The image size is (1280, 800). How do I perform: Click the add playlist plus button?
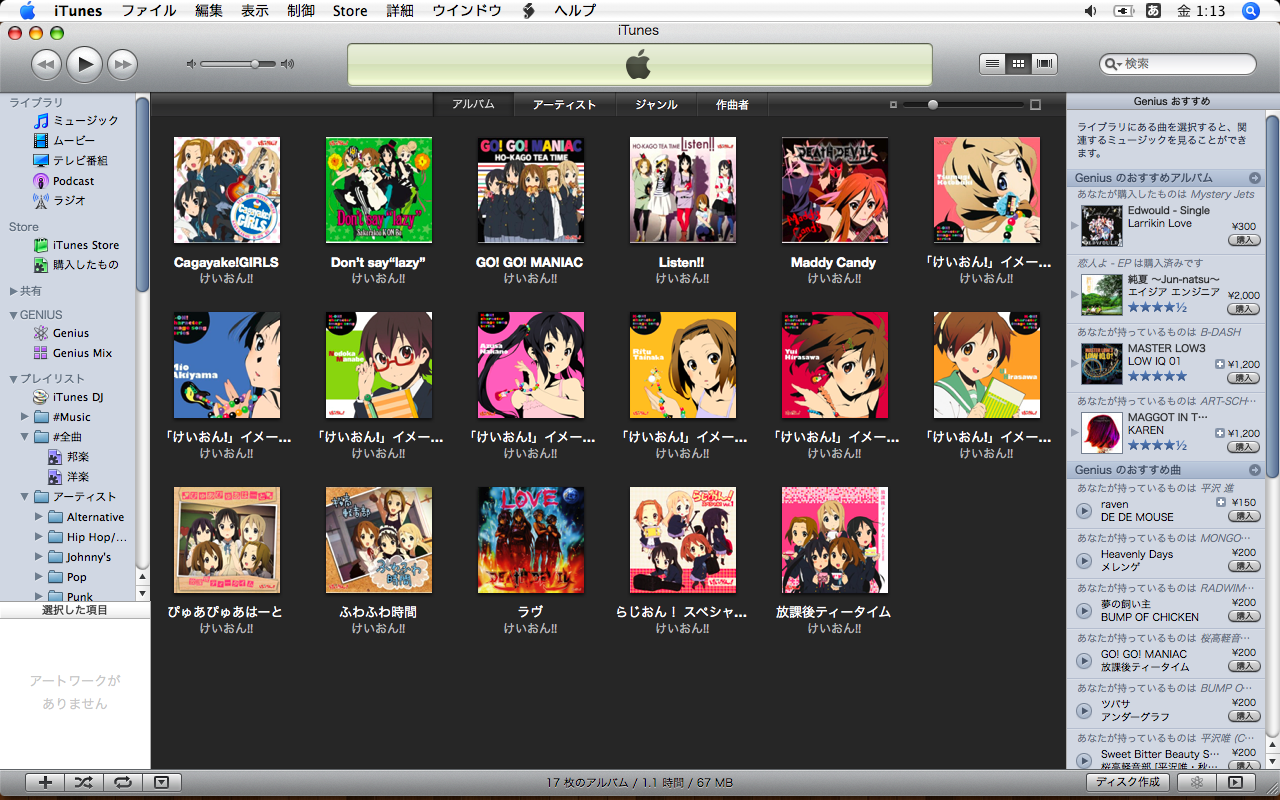point(45,783)
